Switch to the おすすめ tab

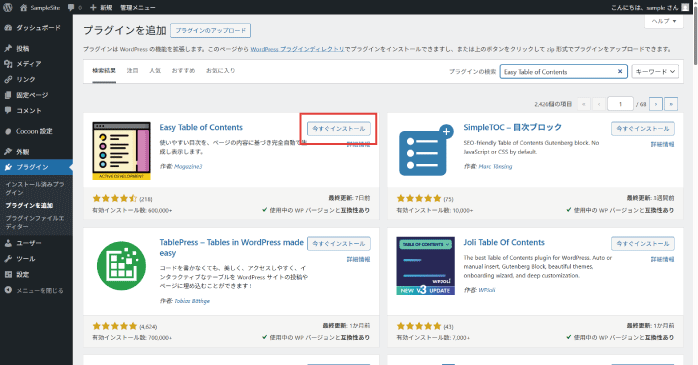coord(183,71)
